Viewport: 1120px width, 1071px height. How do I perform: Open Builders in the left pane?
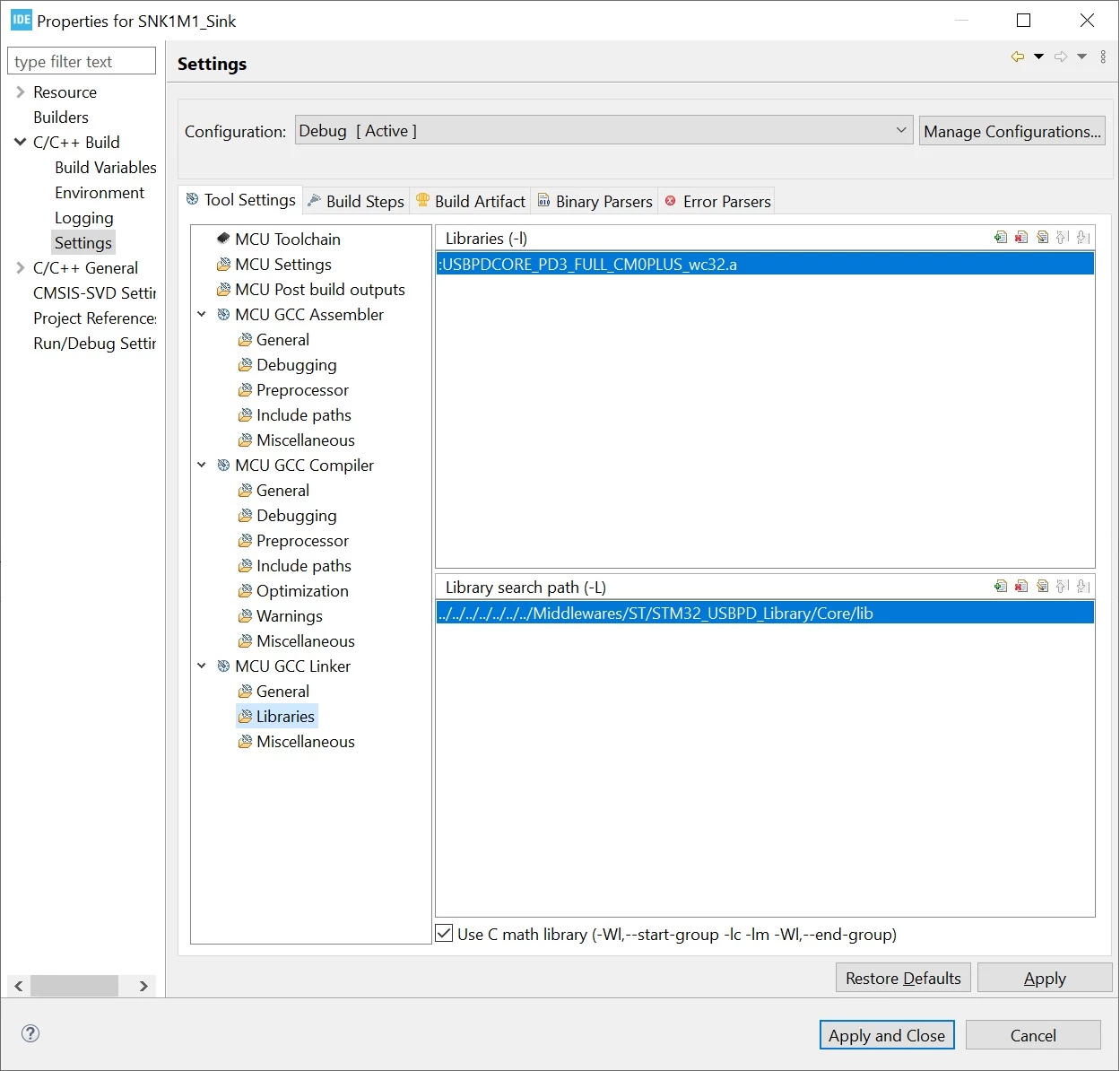pos(61,118)
